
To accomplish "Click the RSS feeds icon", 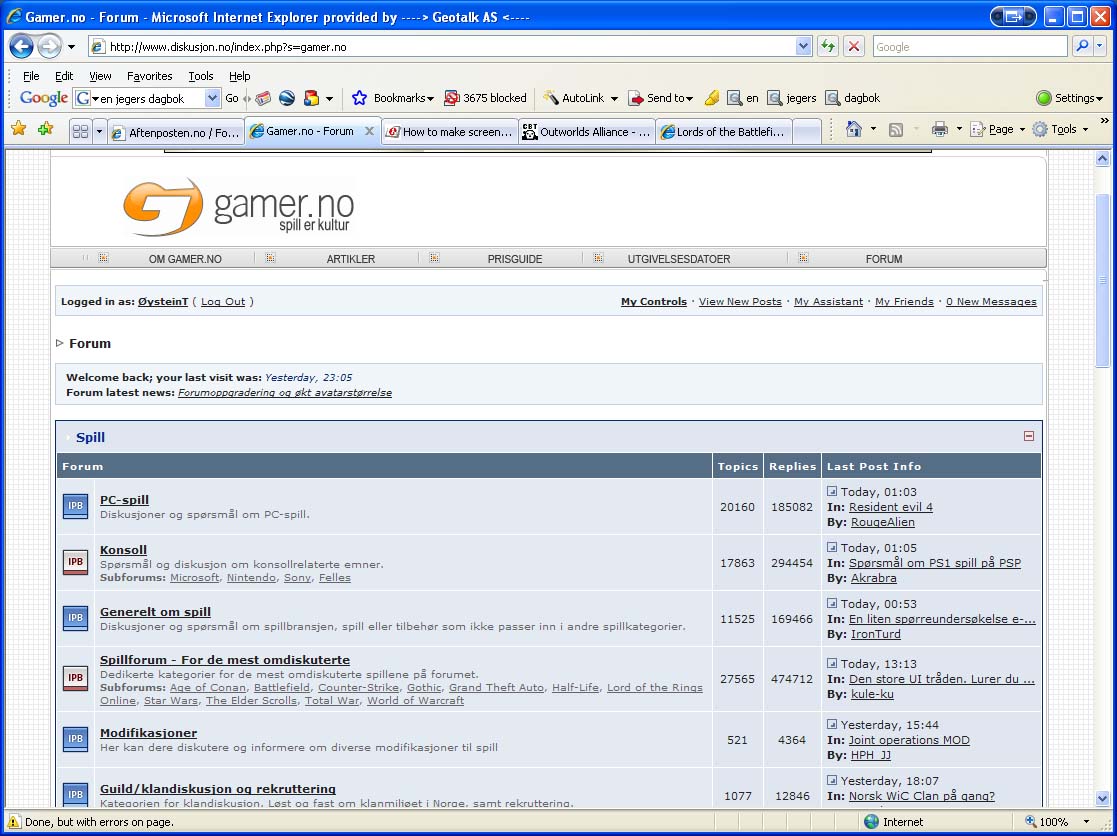I will coord(896,130).
